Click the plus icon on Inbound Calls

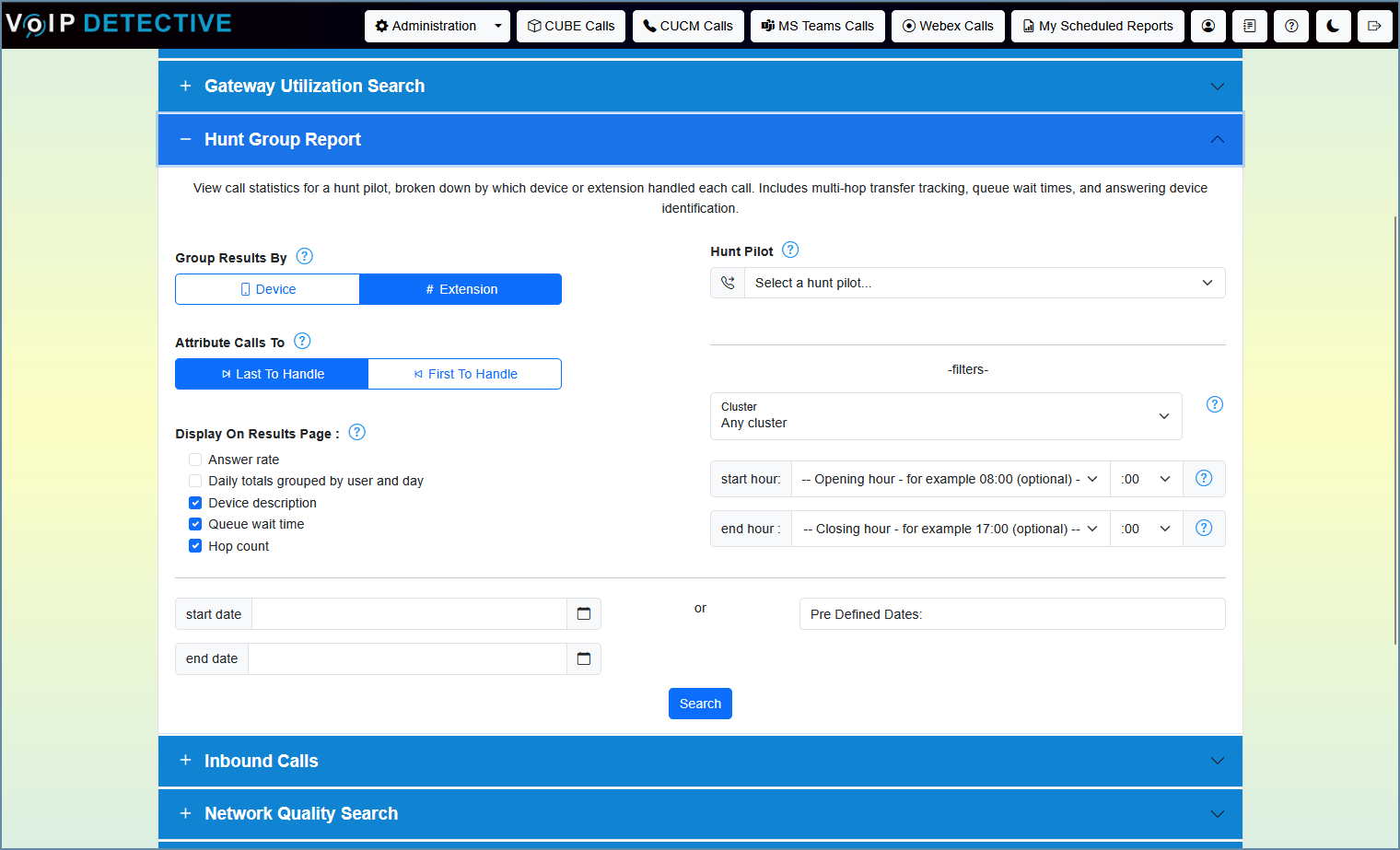pyautogui.click(x=185, y=761)
